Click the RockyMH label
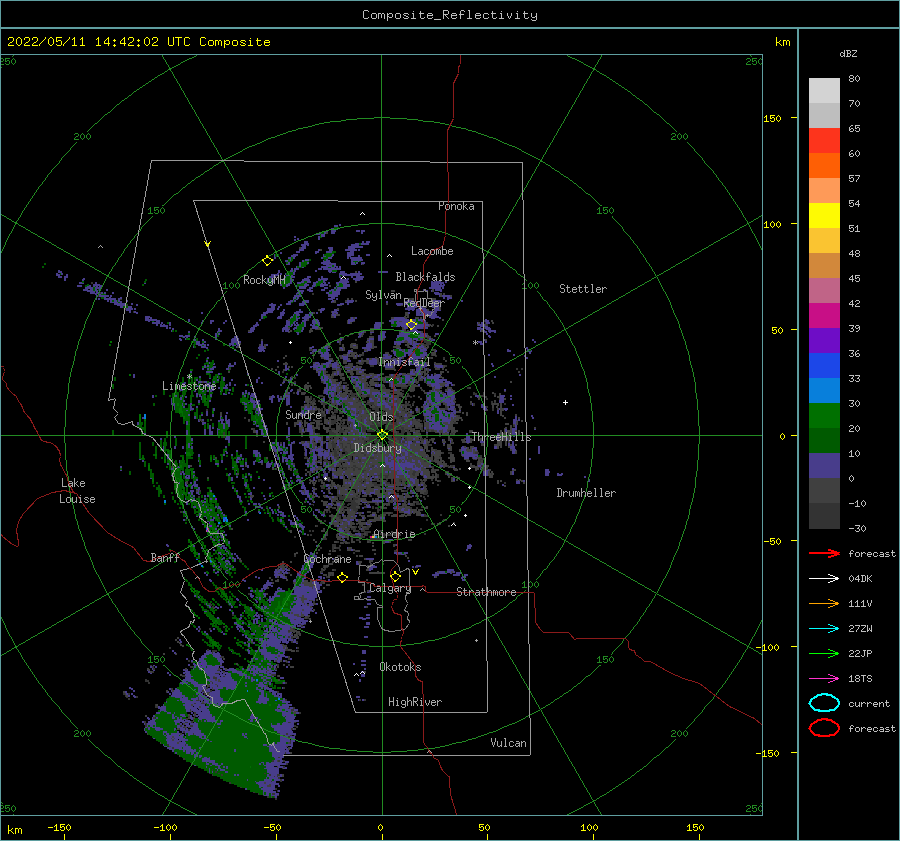This screenshot has height=841, width=900. [x=264, y=280]
